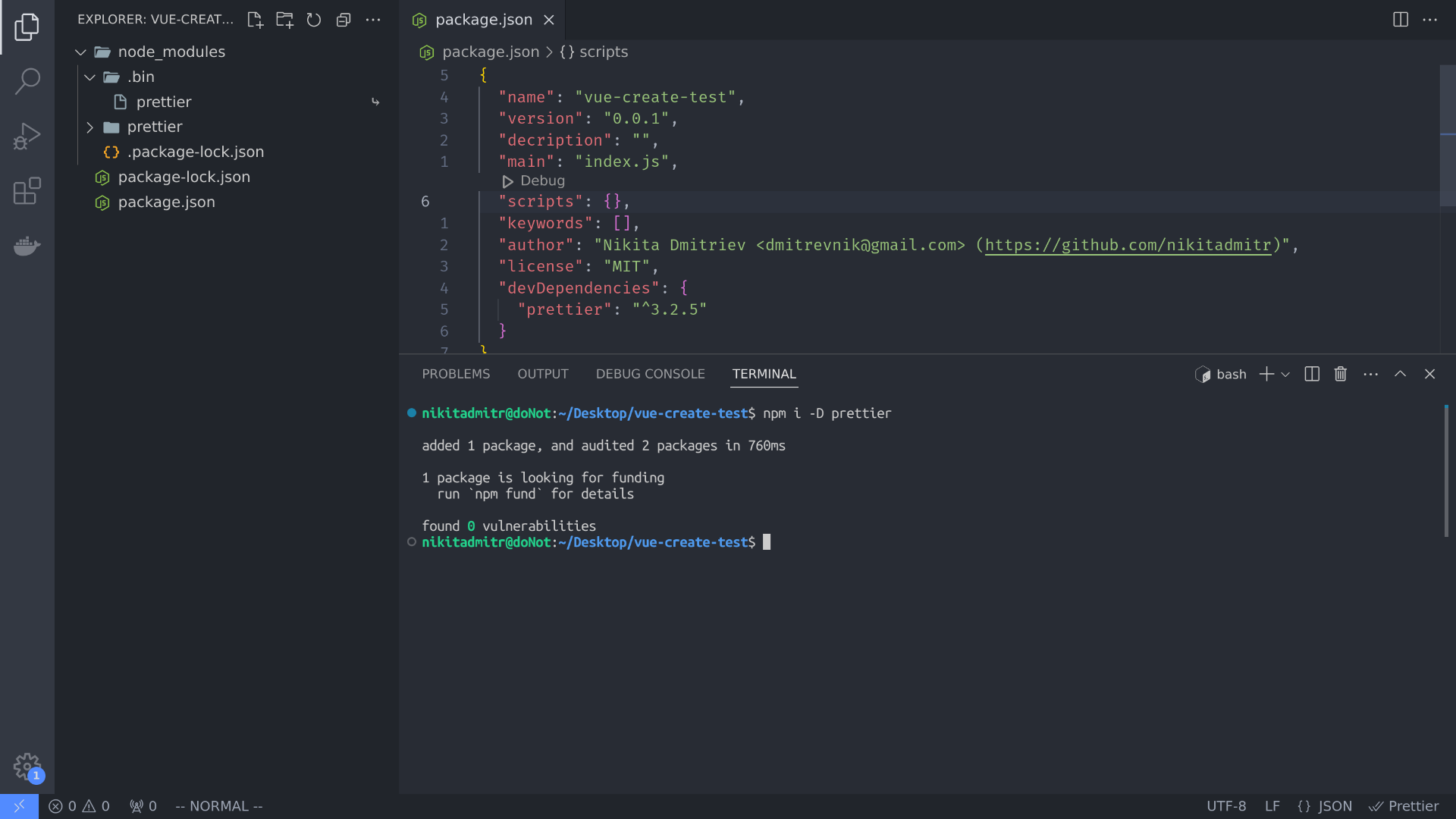Open the Run and Debug view

(27, 136)
